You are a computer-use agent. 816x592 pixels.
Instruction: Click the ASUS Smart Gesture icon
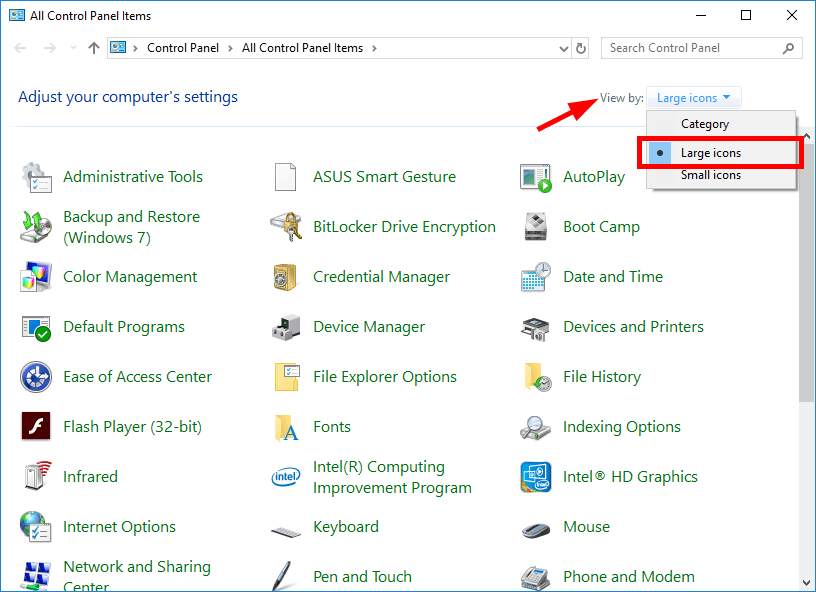285,177
